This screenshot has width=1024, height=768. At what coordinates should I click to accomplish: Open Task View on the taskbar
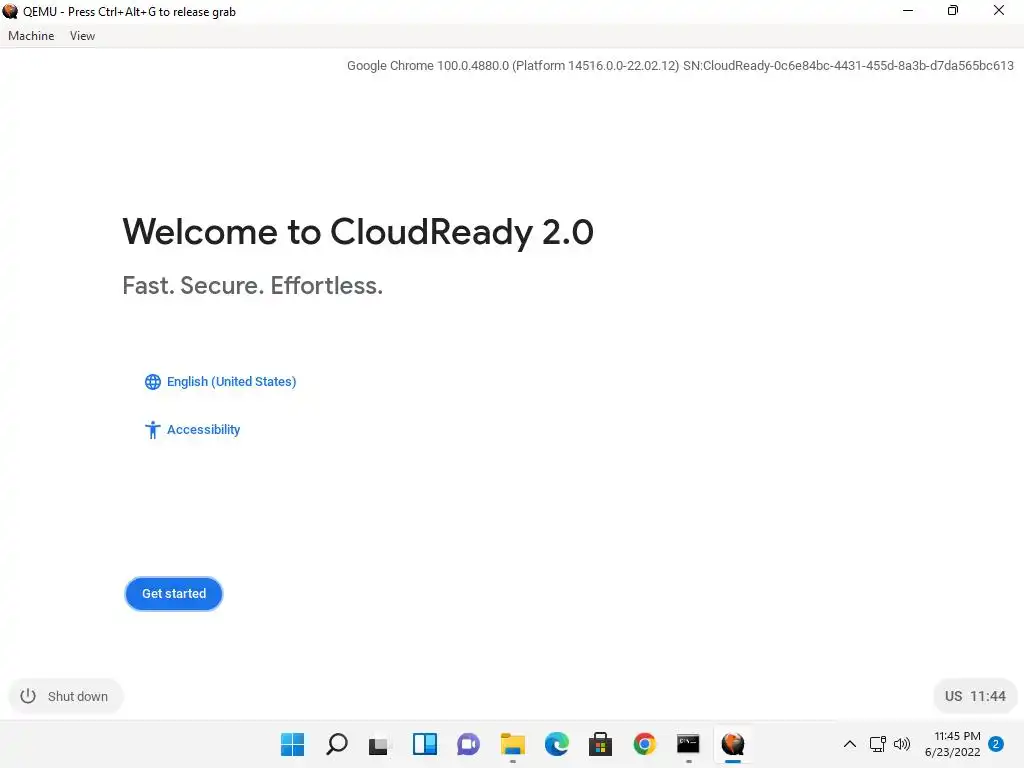tap(379, 744)
